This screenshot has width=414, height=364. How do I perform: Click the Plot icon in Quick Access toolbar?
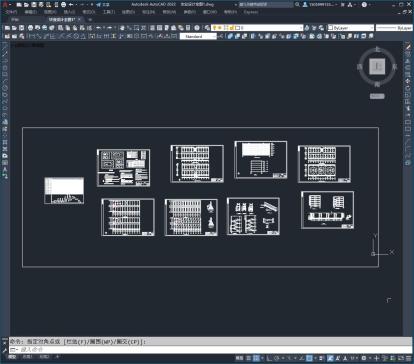point(63,5)
